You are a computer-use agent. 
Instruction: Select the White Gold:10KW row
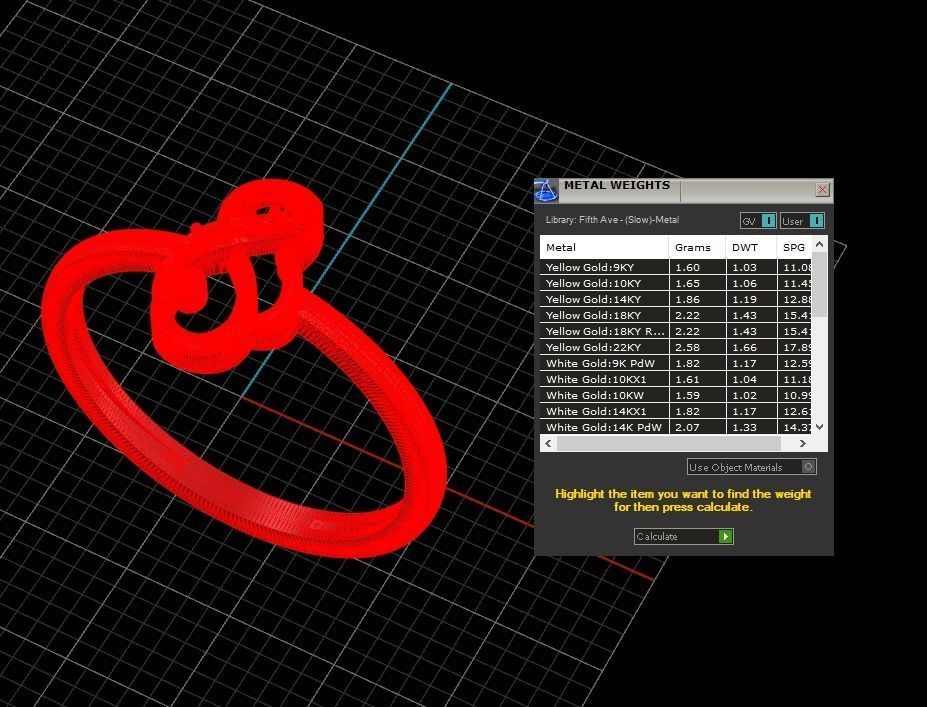coord(676,395)
